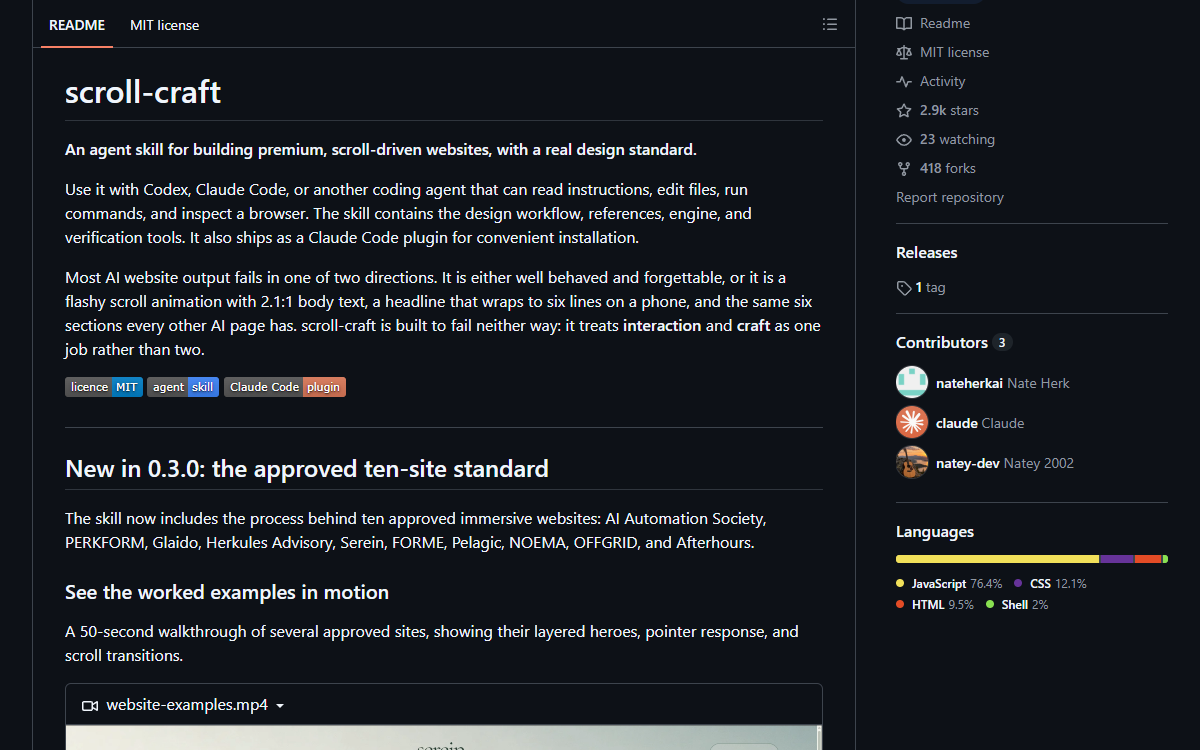Select the JavaScript 76.4% language entry
1200x750 pixels.
(x=949, y=583)
